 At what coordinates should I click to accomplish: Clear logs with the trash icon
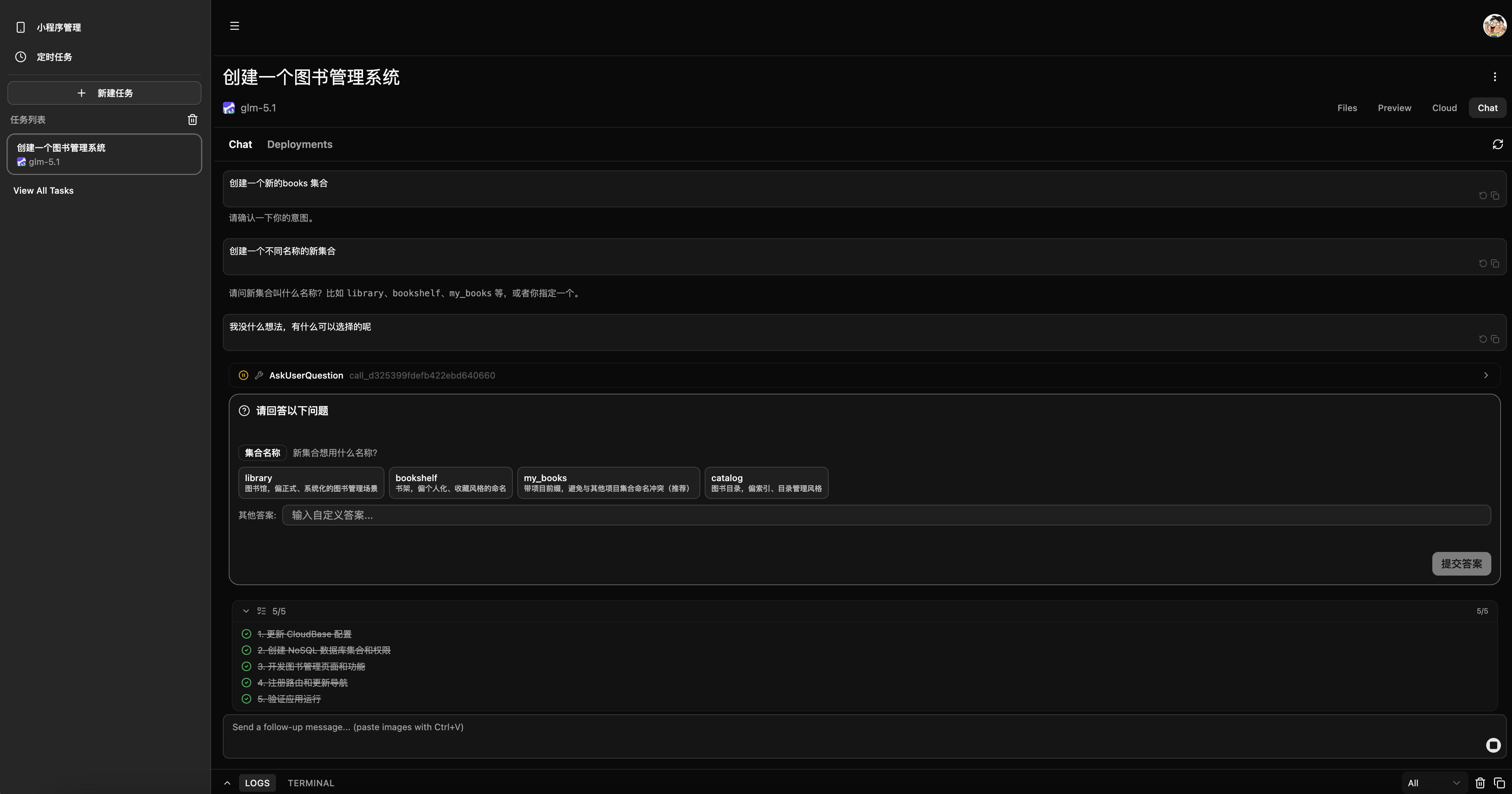coord(1480,783)
